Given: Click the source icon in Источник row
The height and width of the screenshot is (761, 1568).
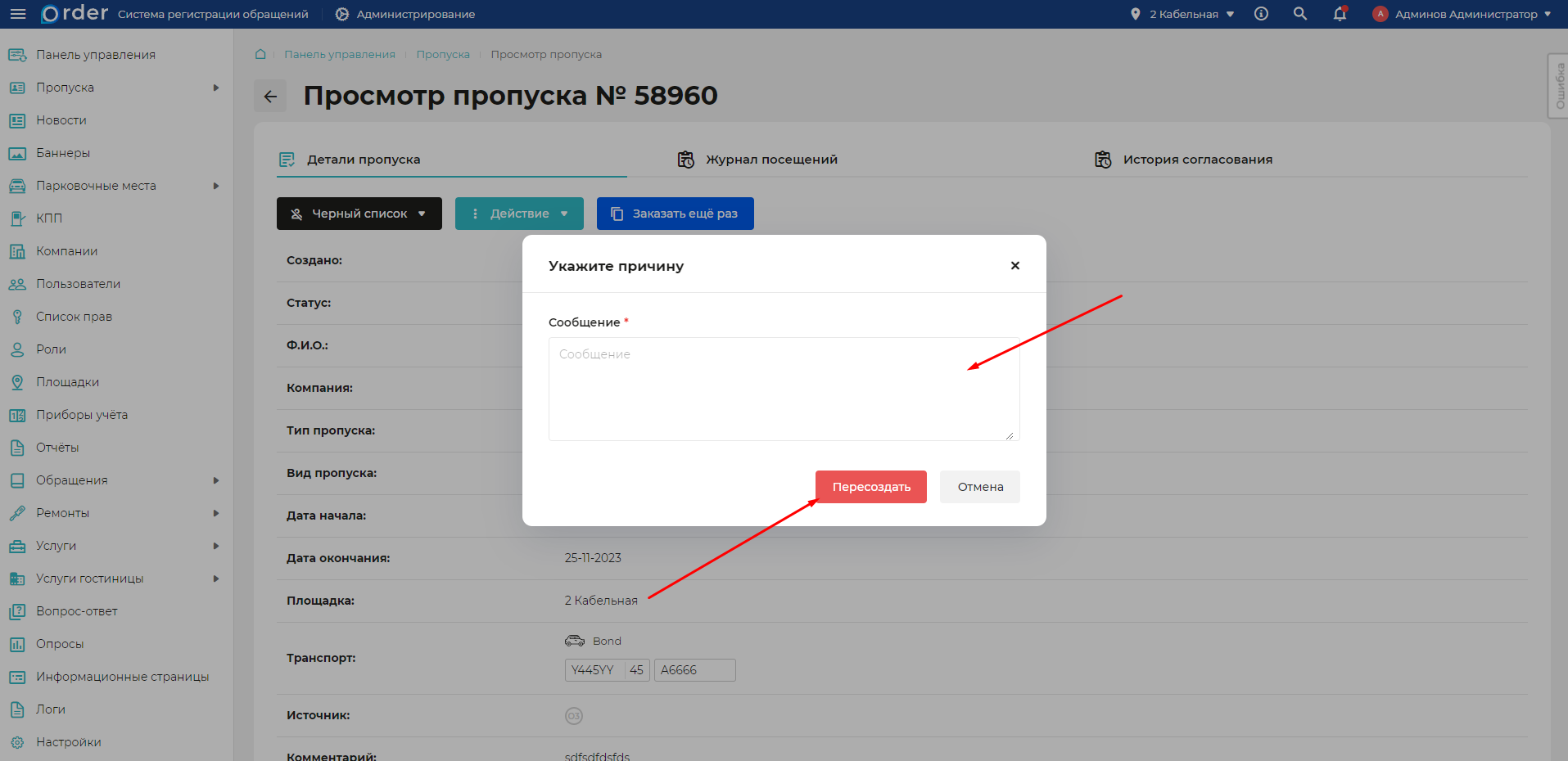Looking at the screenshot, I should pos(573,716).
